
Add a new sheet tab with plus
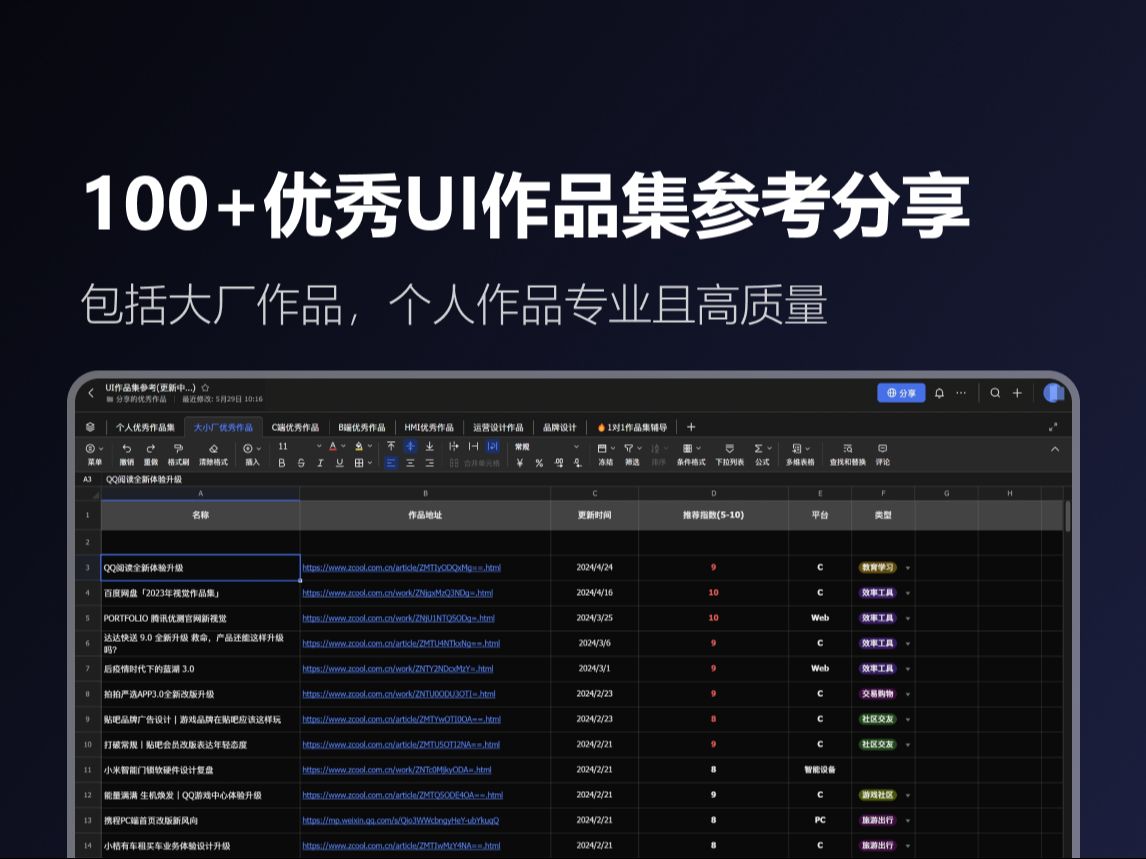[x=691, y=427]
